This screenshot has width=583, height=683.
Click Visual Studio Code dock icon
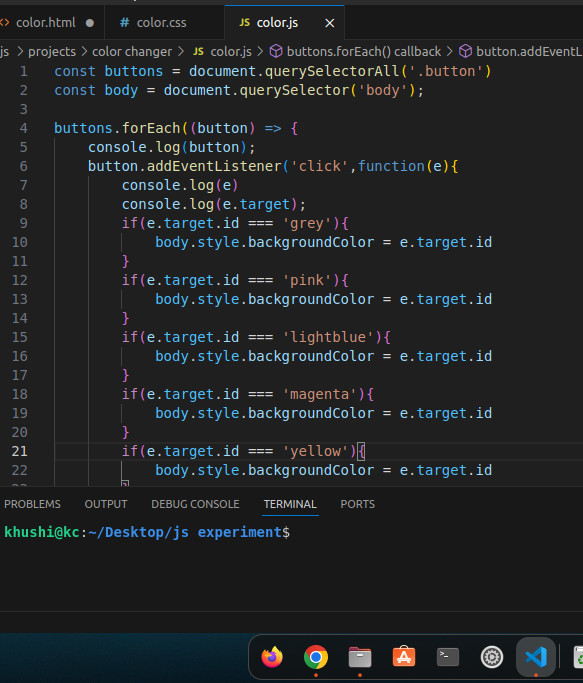coord(536,657)
